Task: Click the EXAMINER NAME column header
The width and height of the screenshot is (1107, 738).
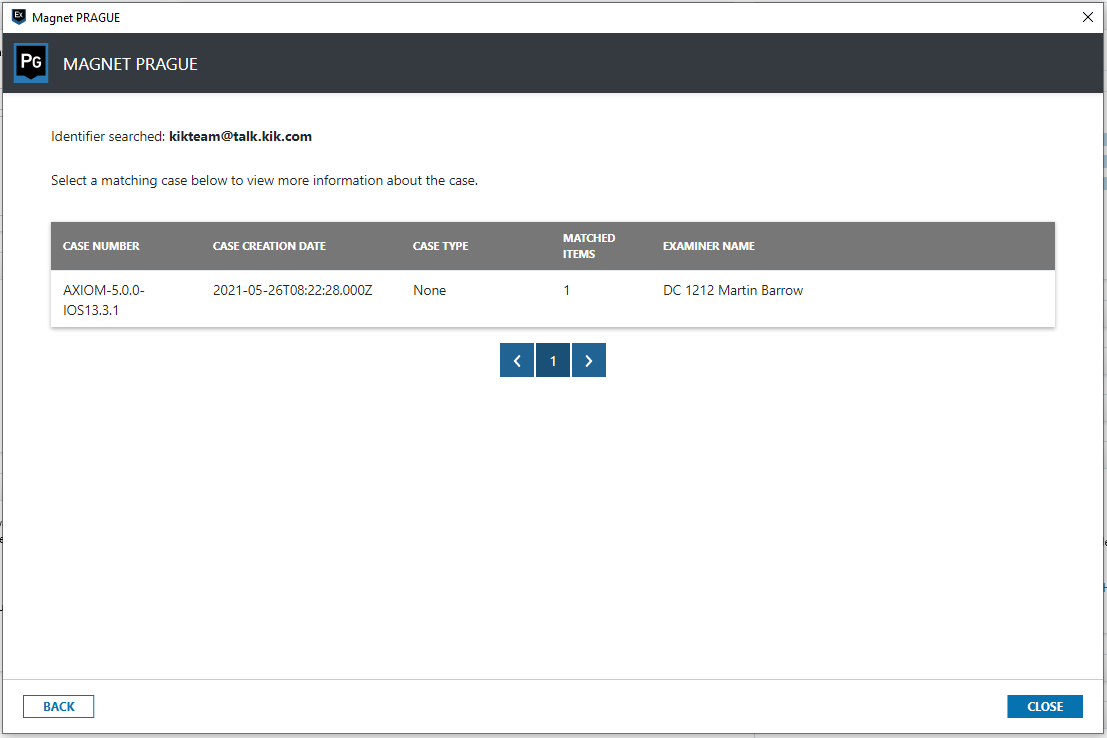Action: tap(708, 246)
